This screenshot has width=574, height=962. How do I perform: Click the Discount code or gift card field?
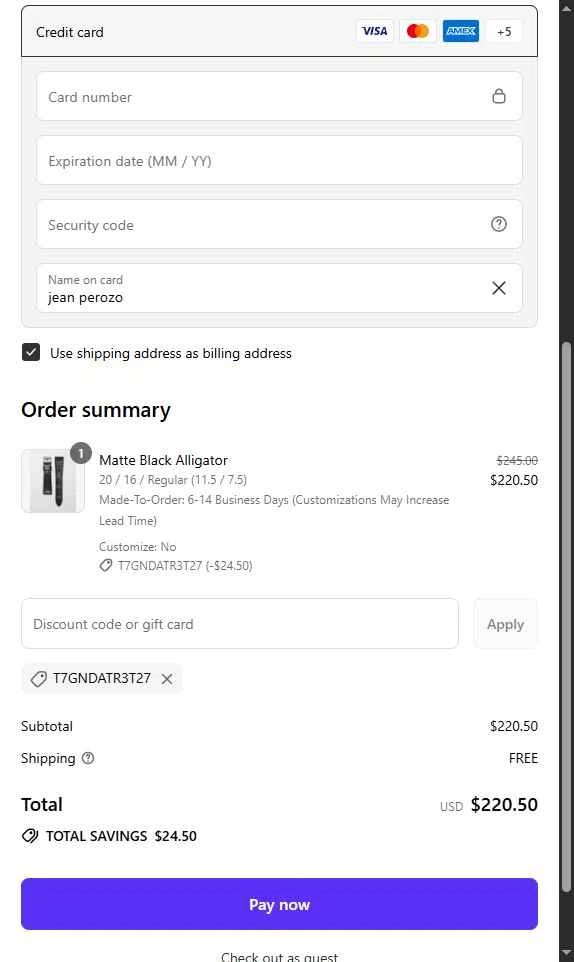tap(240, 624)
